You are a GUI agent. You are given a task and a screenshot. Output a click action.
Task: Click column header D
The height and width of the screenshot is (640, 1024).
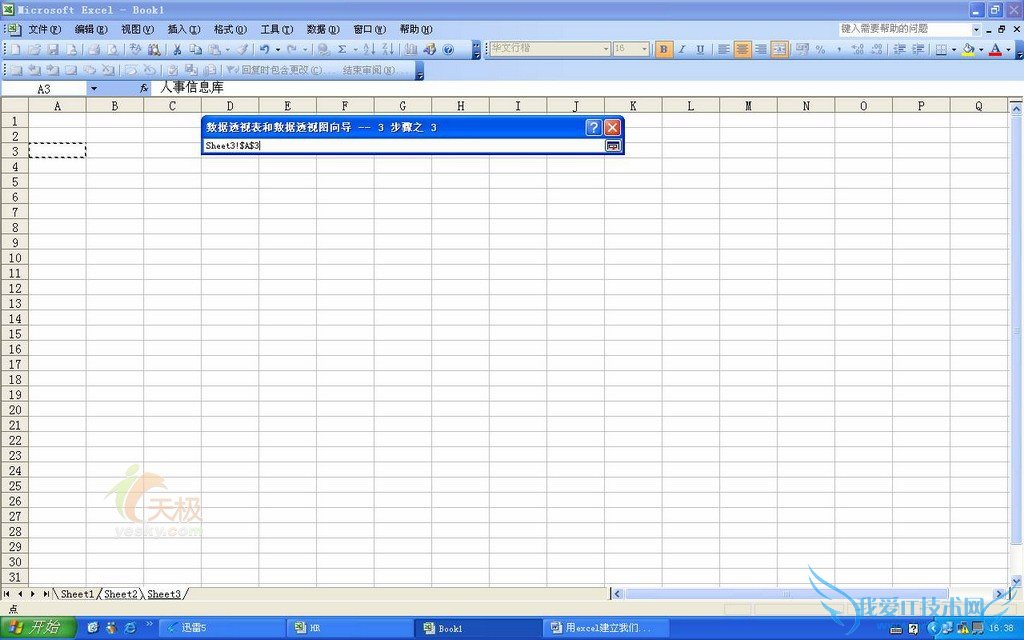[230, 106]
